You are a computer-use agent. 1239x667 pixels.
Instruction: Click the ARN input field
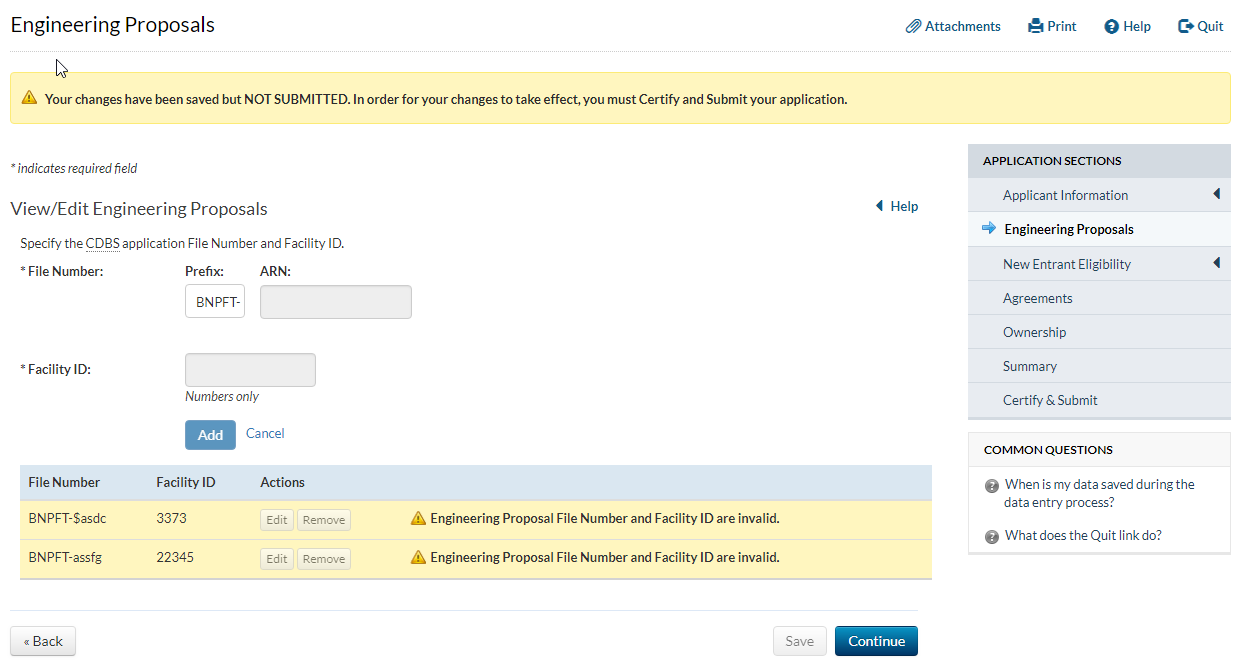(x=336, y=302)
